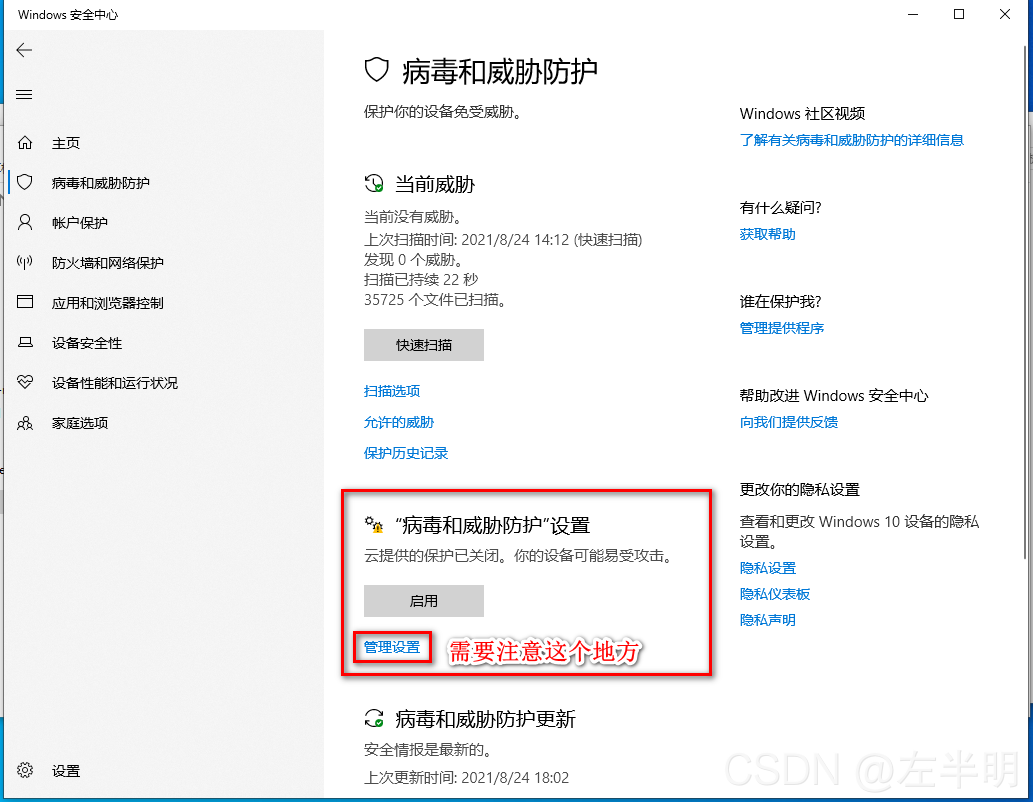Click the warning gear icon for protection settings
This screenshot has height=802, width=1033.
374,525
